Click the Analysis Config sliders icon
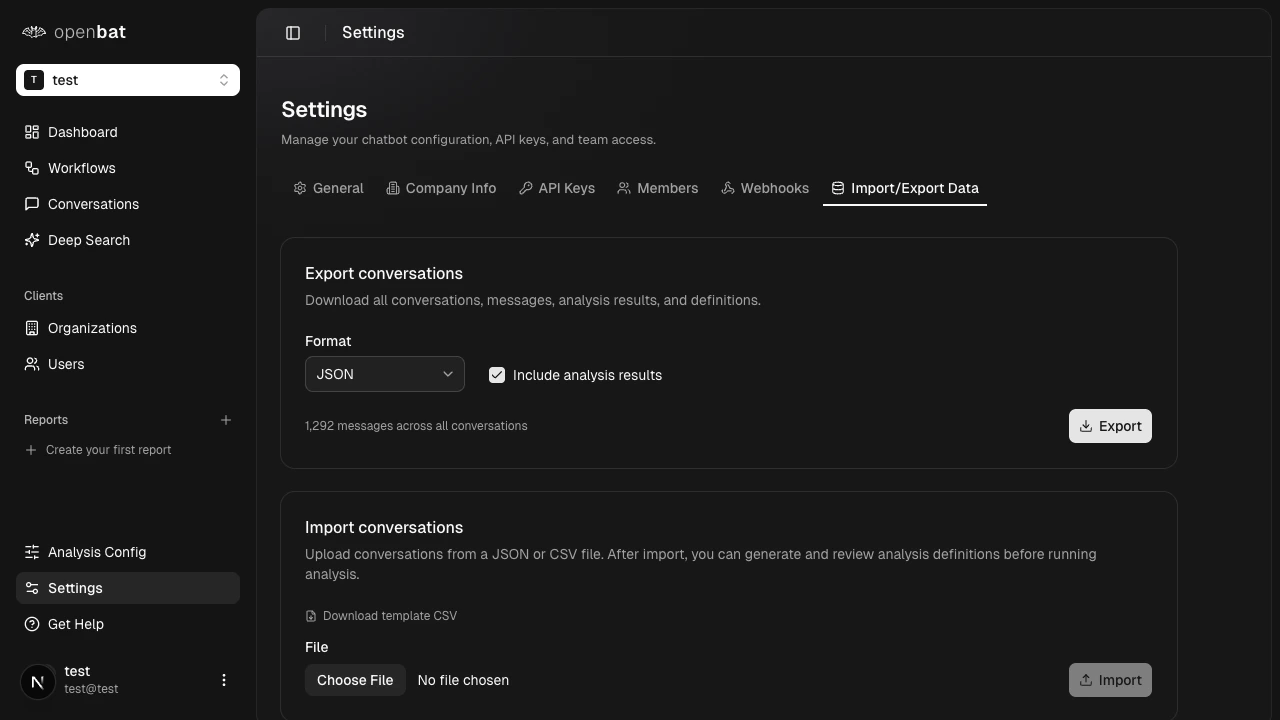The image size is (1280, 720). coord(31,552)
